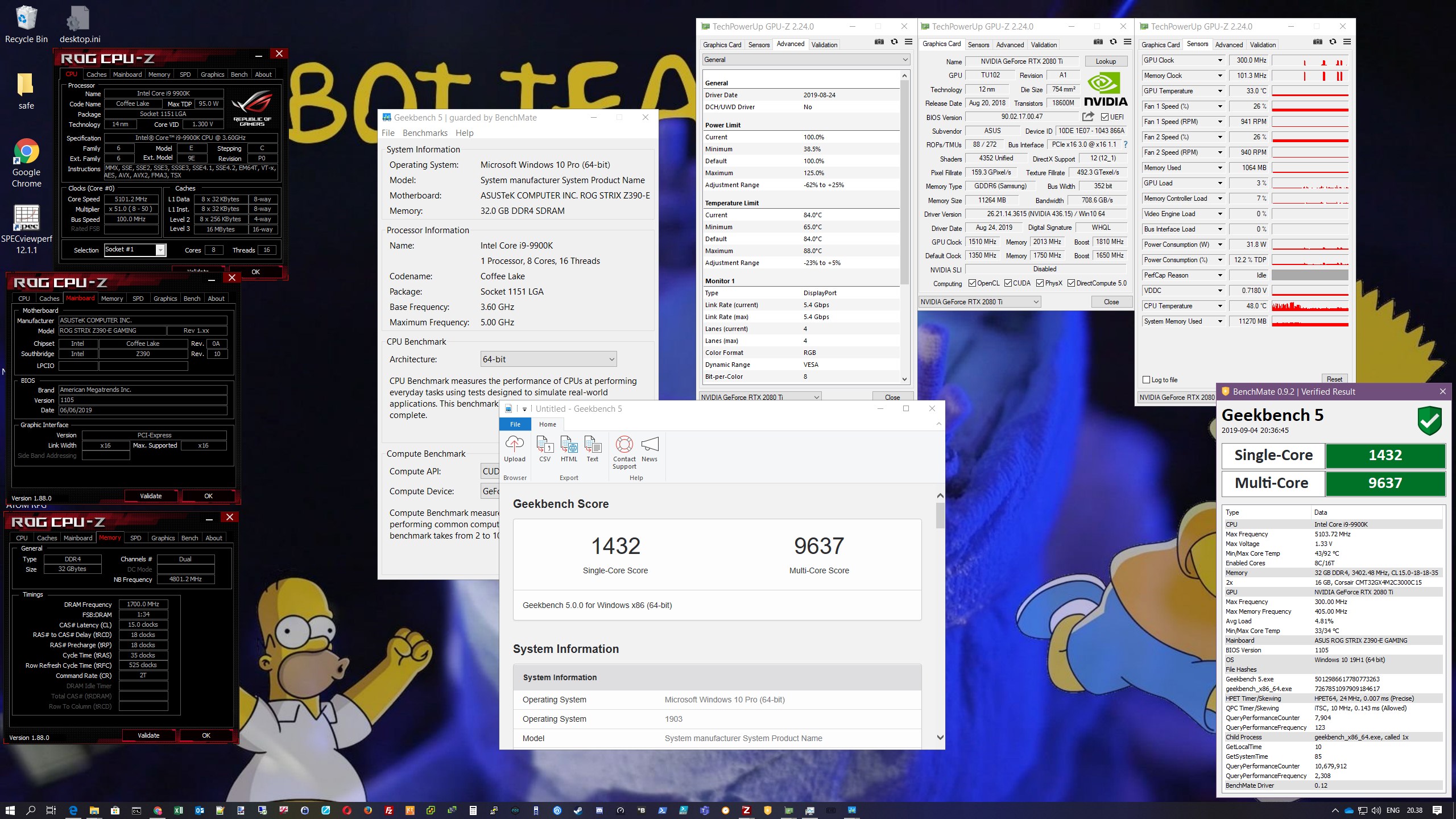Image resolution: width=1456 pixels, height=819 pixels.
Task: Click the BIOS share/export arrow icon in GPU-Z
Action: coord(1088,117)
